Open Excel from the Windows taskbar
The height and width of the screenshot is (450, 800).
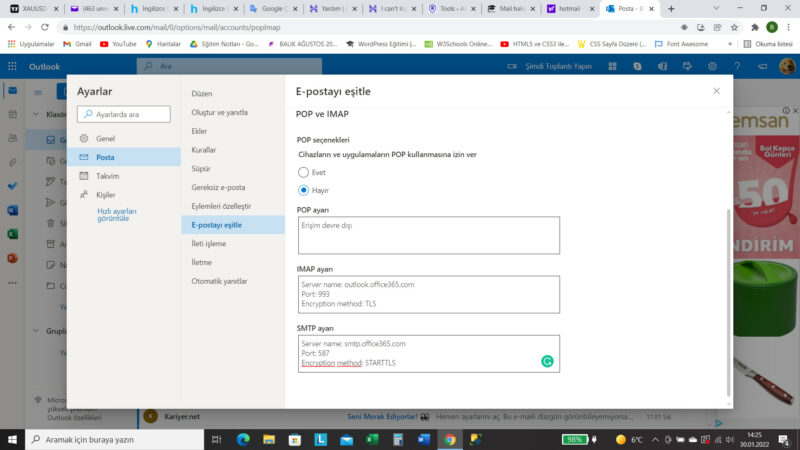(x=372, y=439)
